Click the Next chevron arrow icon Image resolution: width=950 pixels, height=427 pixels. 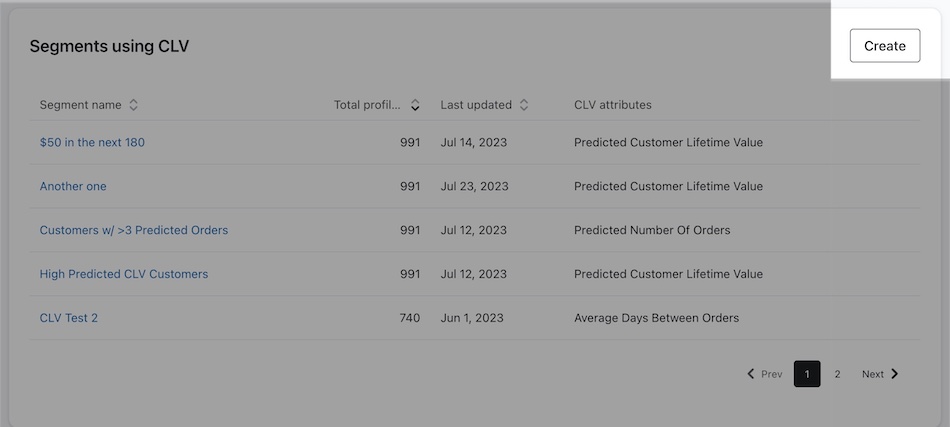[895, 374]
